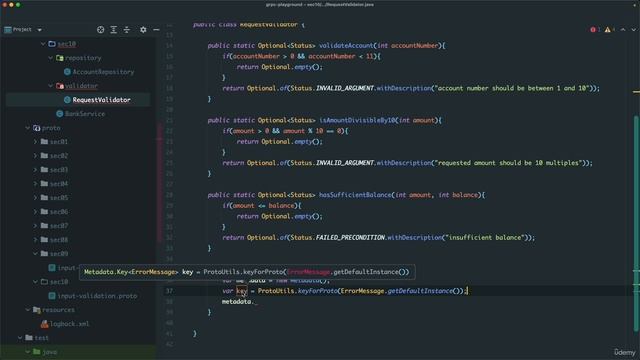This screenshot has height=360, width=640.
Task: Click the Project view icon in panel header
Action: point(8,29)
